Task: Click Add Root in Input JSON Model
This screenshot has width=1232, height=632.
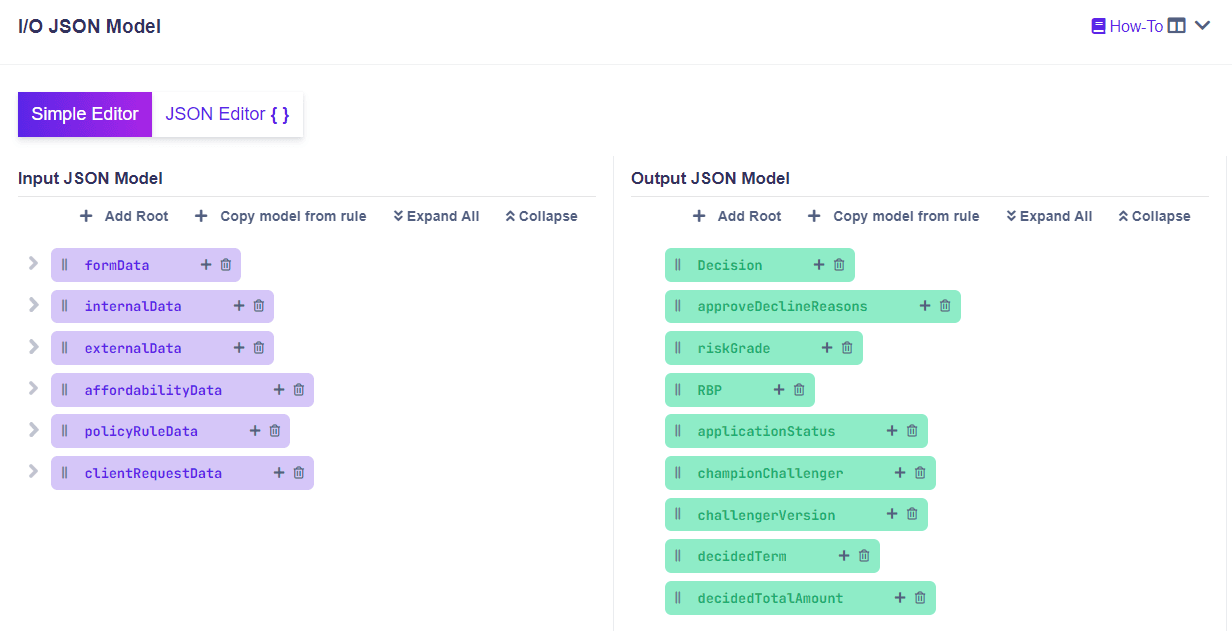Action: 124,216
